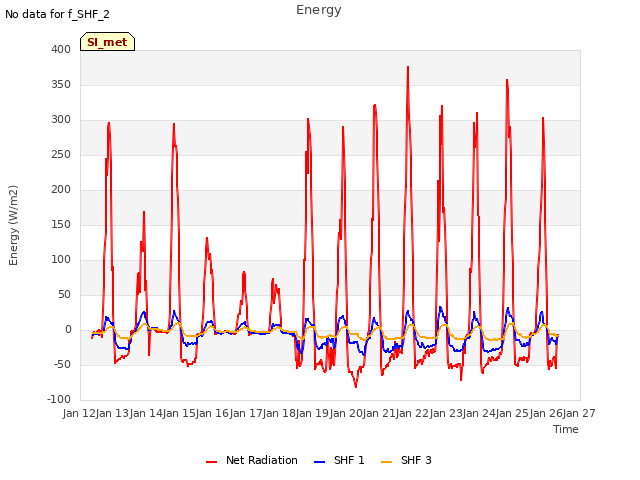Click the blue SHF 1 legend swatch
Viewport: 640px width, 480px height.
tap(320, 462)
